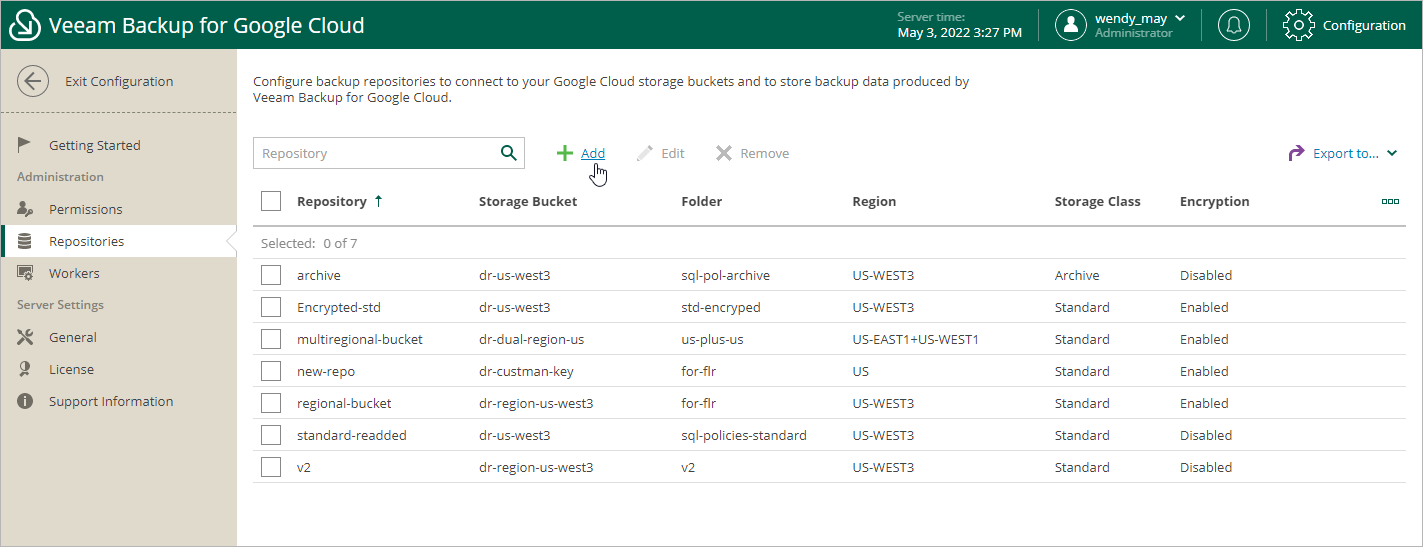This screenshot has width=1423, height=547.
Task: Select the 'multiregional-bucket' repository name
Action: pos(360,339)
